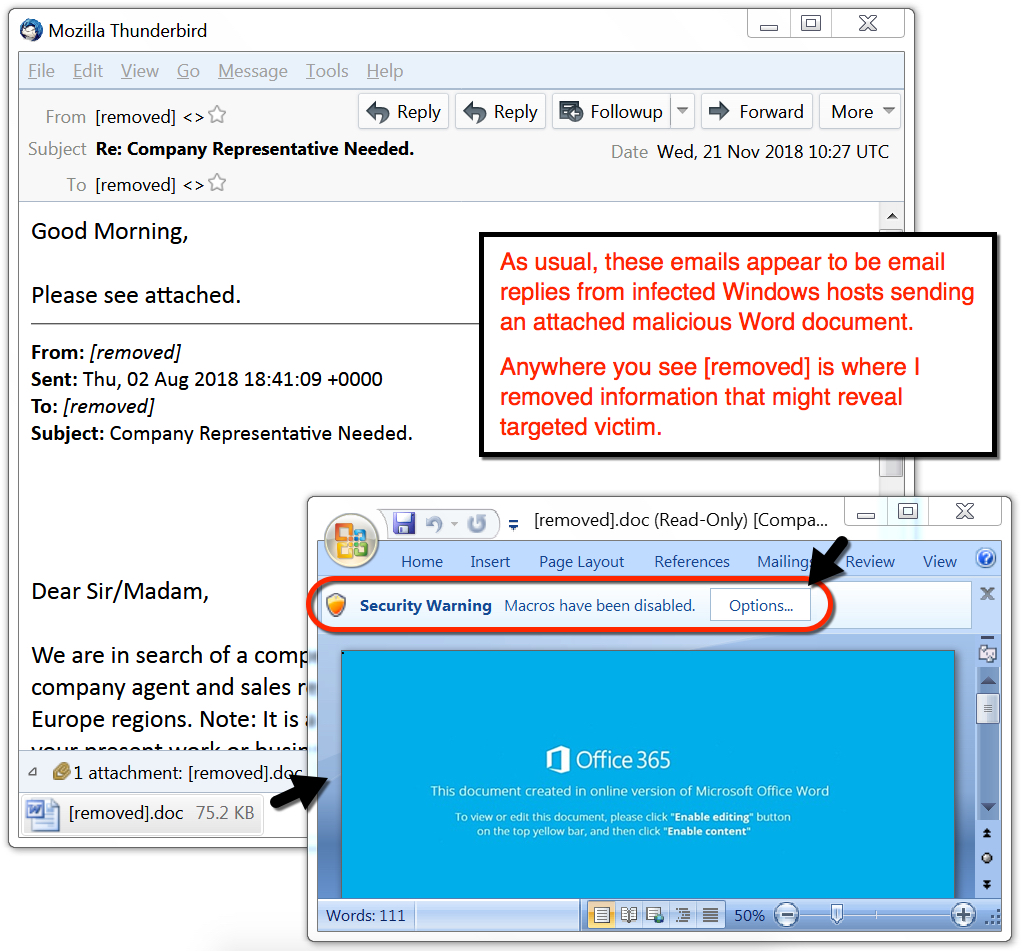The width and height of the screenshot is (1022, 951).
Task: Open the zoom dialog via the 50% label
Action: coord(749,916)
